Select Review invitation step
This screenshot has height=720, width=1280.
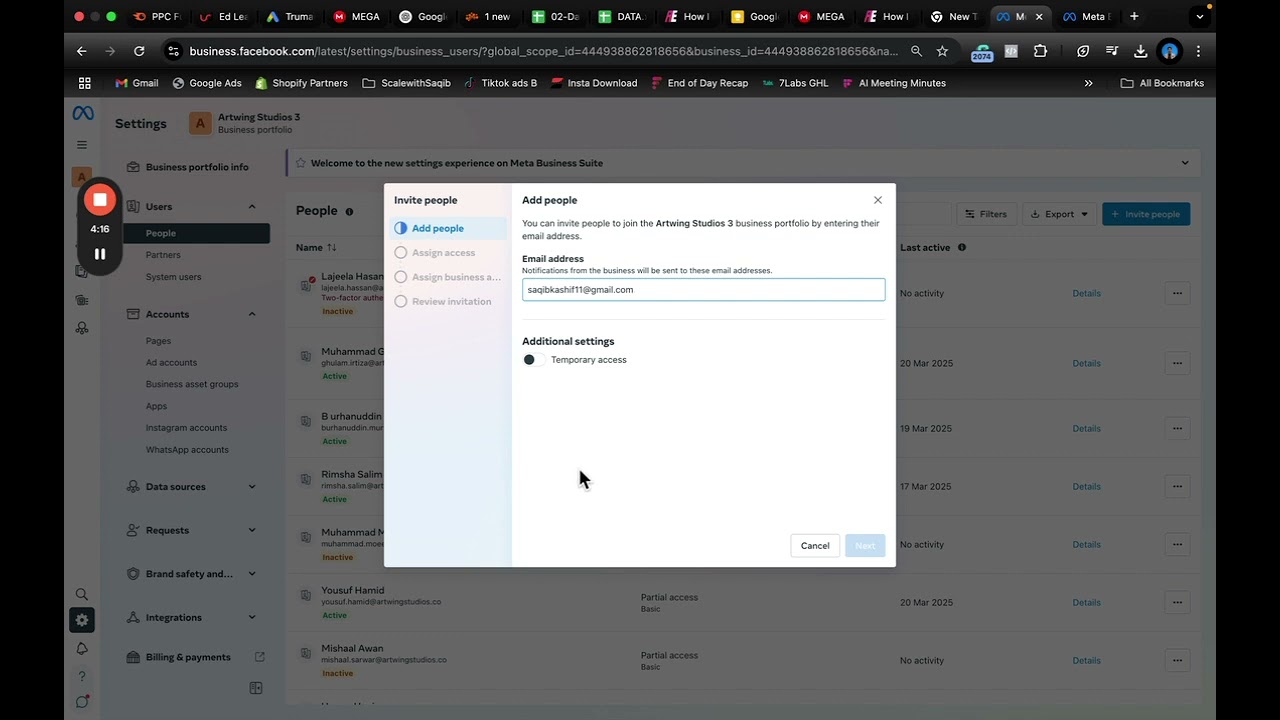coord(448,301)
